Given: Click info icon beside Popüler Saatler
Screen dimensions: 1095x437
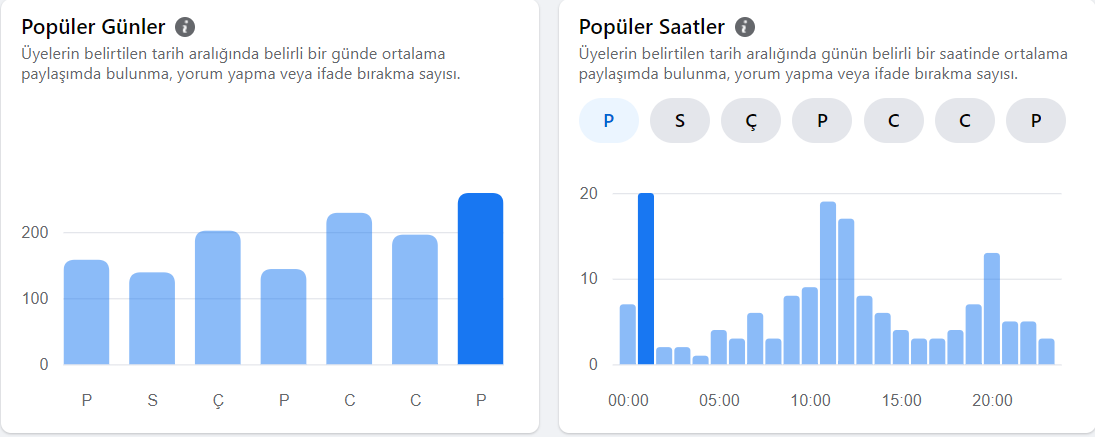Looking at the screenshot, I should pyautogui.click(x=746, y=27).
